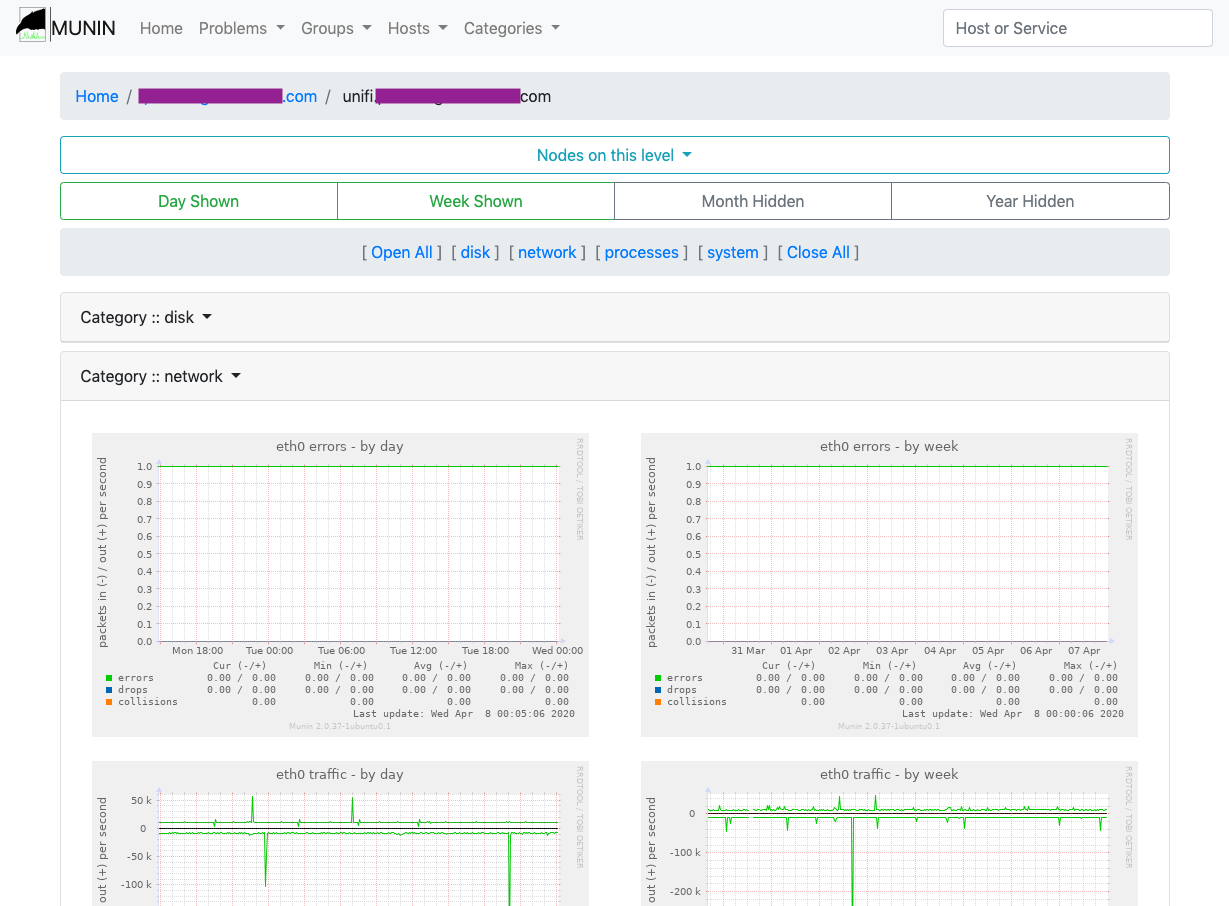This screenshot has height=906, width=1229.
Task: Click the Home breadcrumb link
Action: (97, 96)
